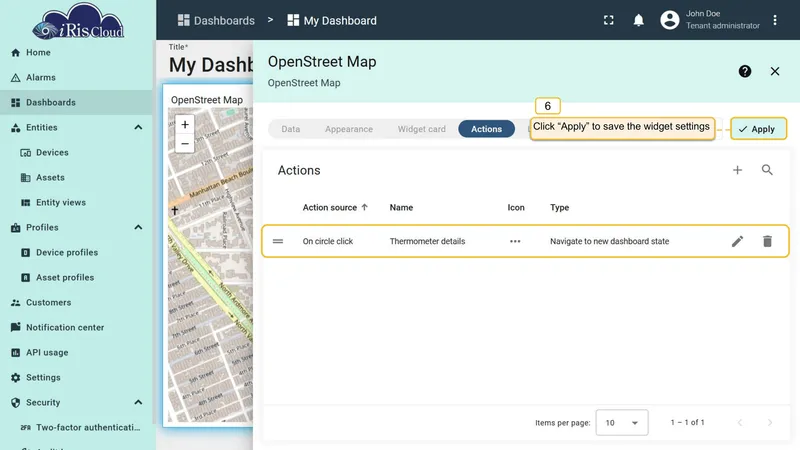Apply the widget settings

(x=758, y=129)
